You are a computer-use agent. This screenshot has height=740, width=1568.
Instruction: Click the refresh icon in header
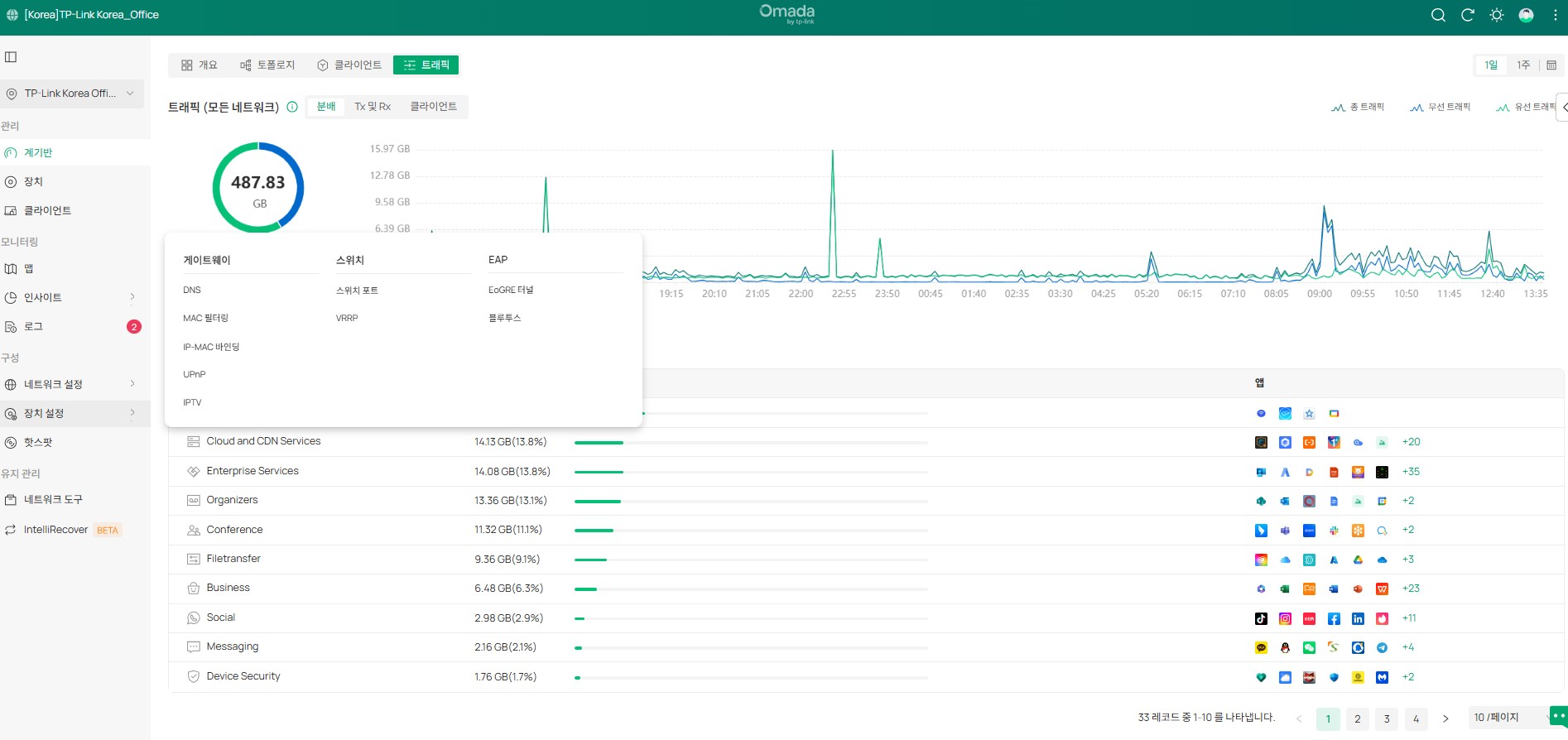tap(1467, 15)
